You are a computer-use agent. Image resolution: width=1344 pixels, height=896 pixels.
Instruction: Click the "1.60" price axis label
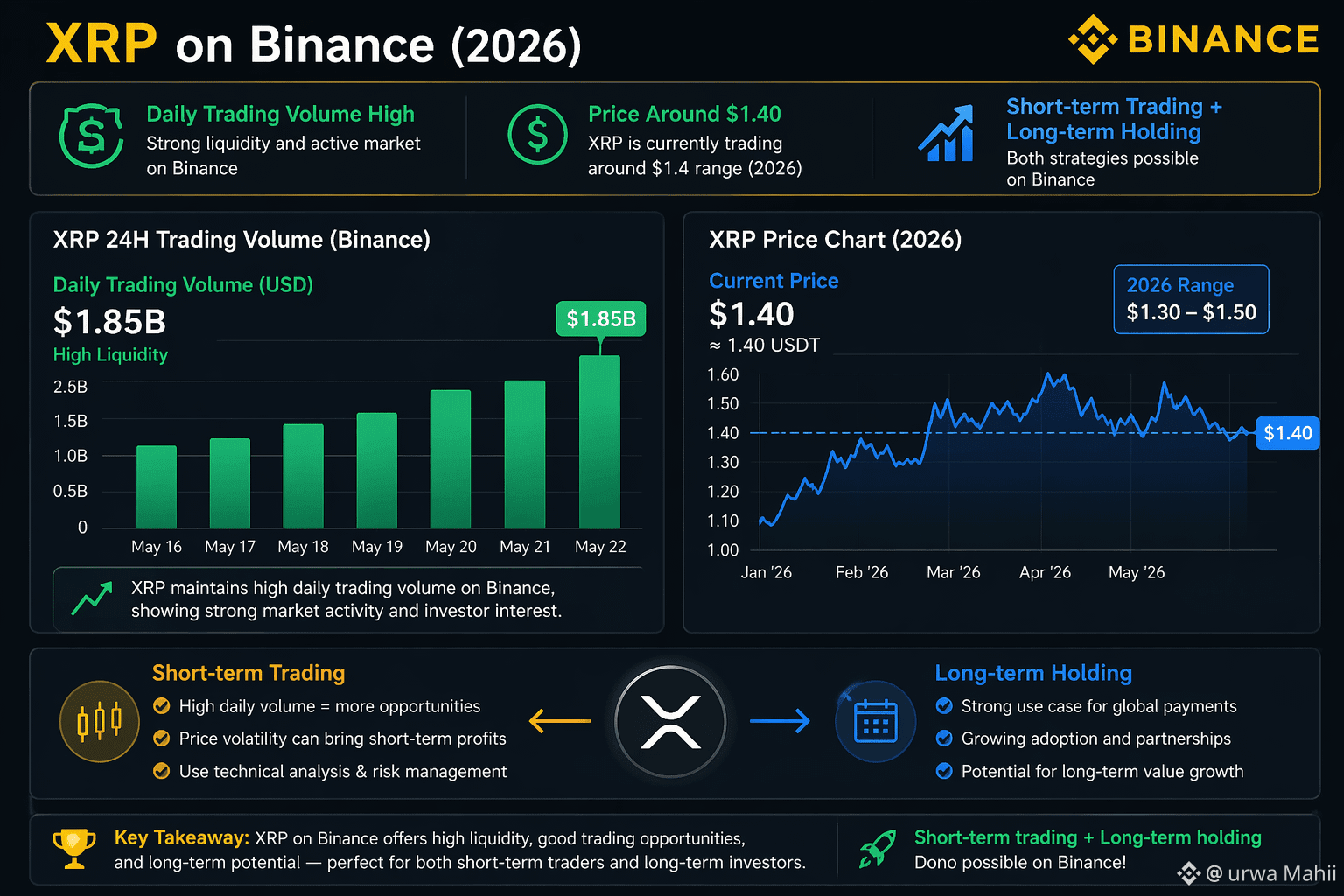tap(723, 374)
